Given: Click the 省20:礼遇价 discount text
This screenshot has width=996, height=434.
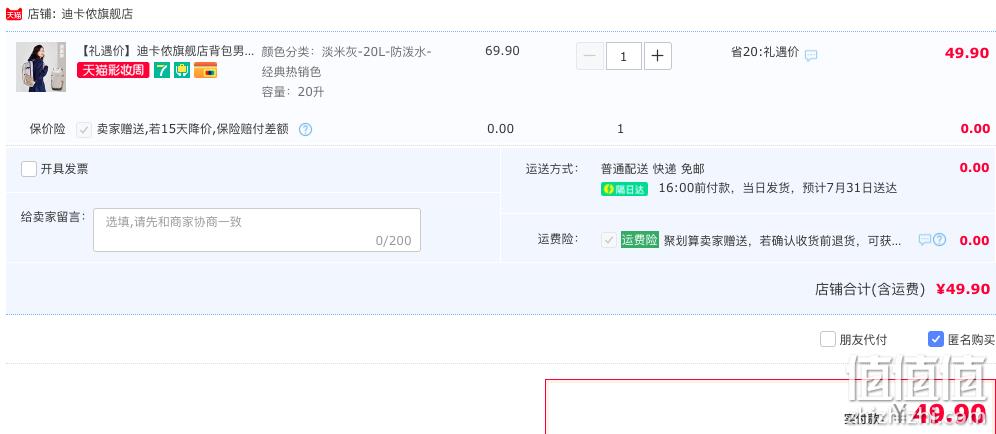Looking at the screenshot, I should (x=765, y=52).
